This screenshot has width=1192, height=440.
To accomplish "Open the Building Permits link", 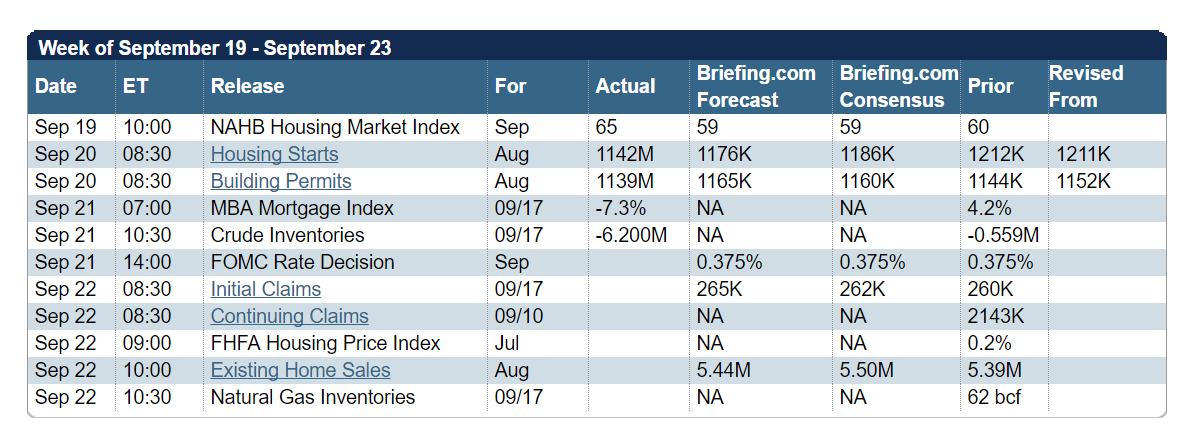I will point(281,181).
